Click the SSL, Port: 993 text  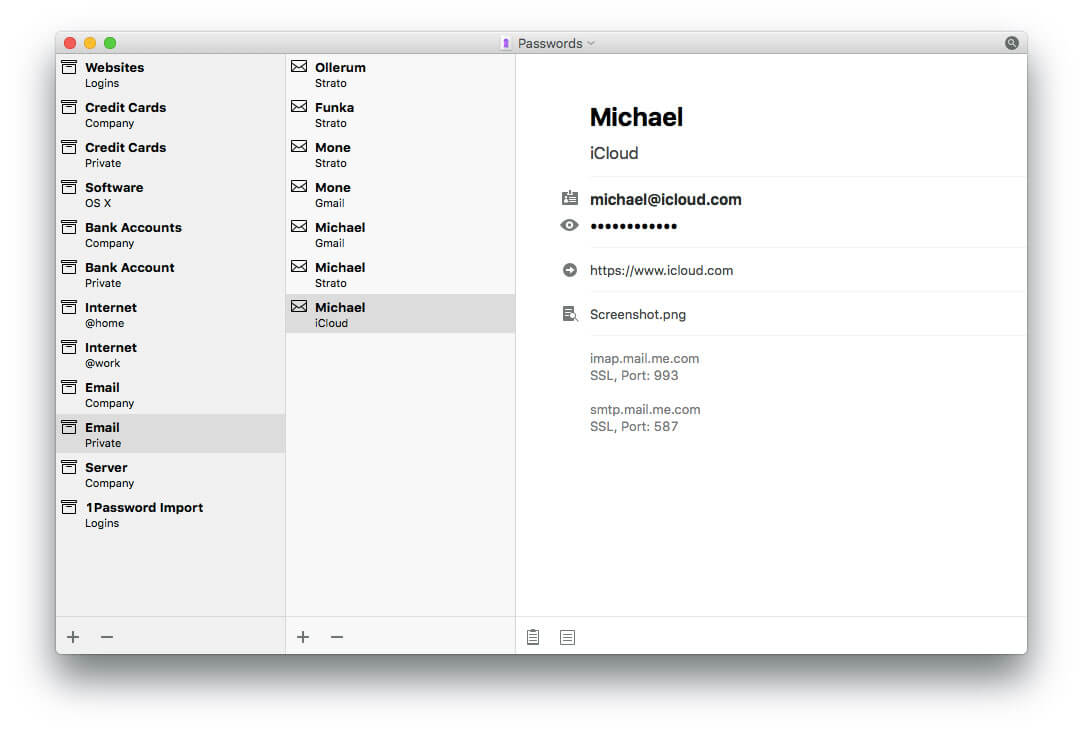coord(634,376)
